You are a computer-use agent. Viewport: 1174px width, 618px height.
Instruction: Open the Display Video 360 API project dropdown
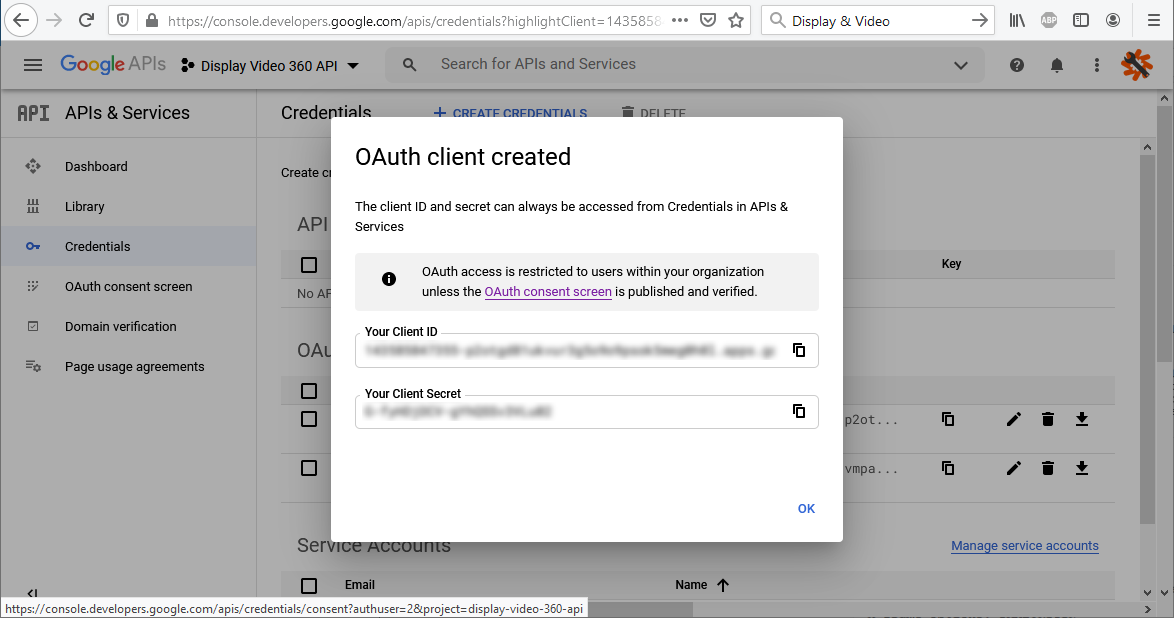click(x=270, y=66)
